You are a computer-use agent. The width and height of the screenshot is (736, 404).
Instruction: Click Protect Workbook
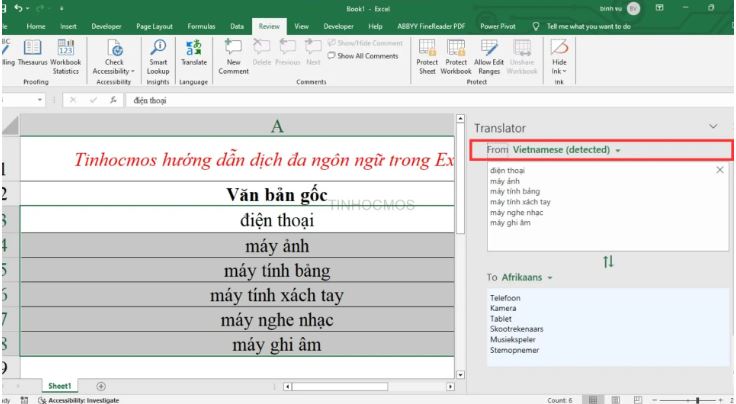456,57
